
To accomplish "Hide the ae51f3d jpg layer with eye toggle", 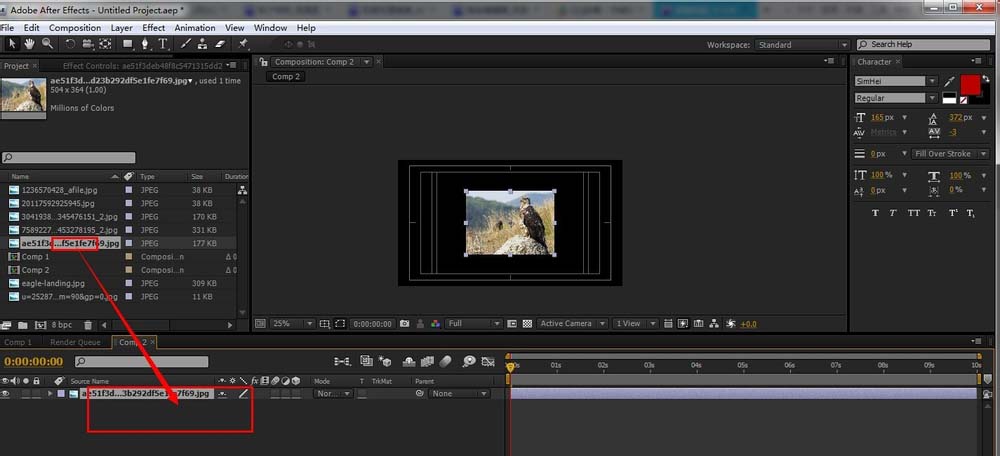I will tap(6, 394).
